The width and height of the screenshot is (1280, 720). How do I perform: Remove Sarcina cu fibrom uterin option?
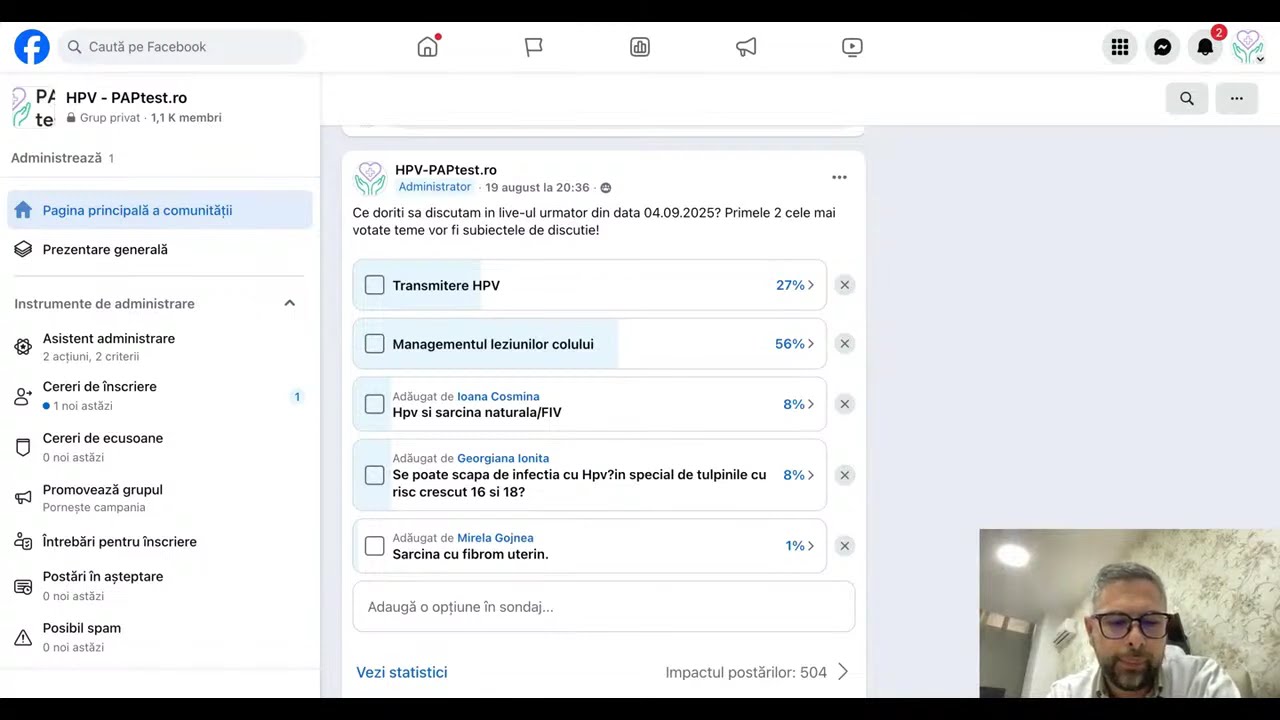pyautogui.click(x=845, y=546)
